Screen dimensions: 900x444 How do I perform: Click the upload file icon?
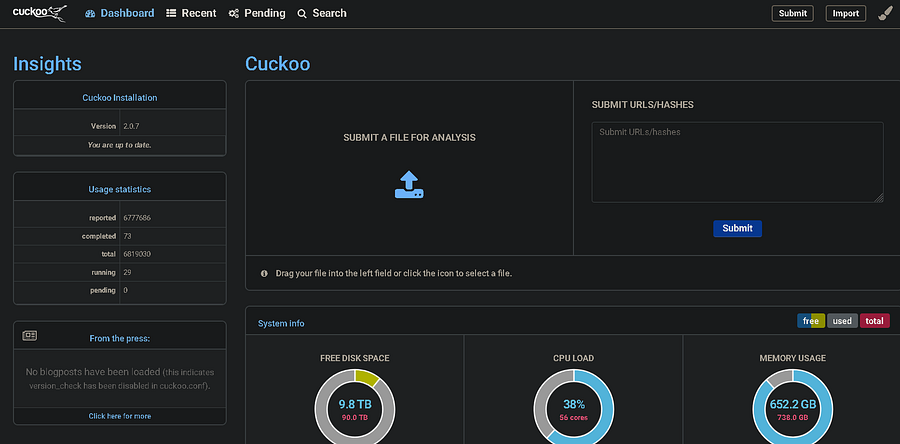409,185
